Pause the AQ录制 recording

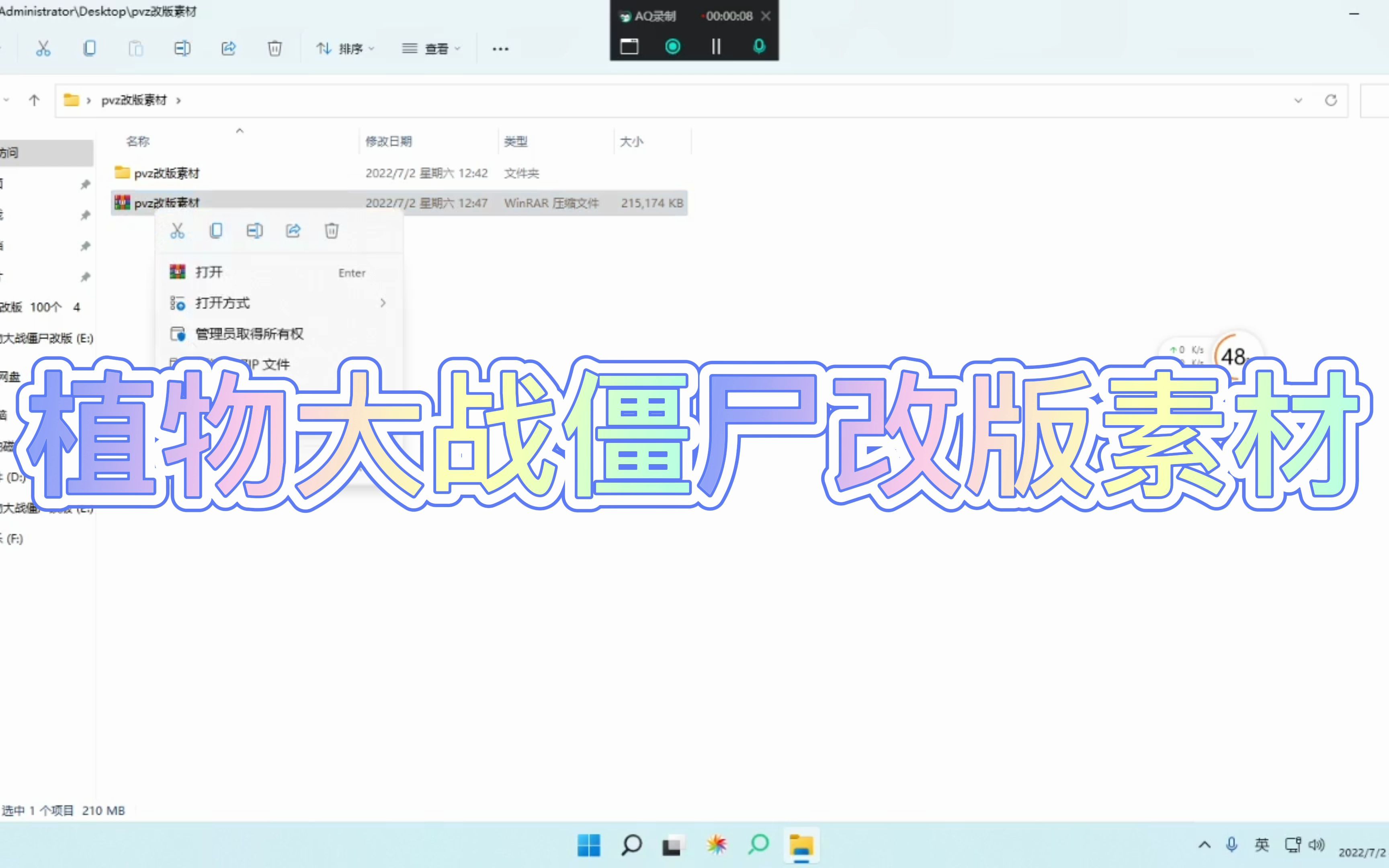[716, 46]
